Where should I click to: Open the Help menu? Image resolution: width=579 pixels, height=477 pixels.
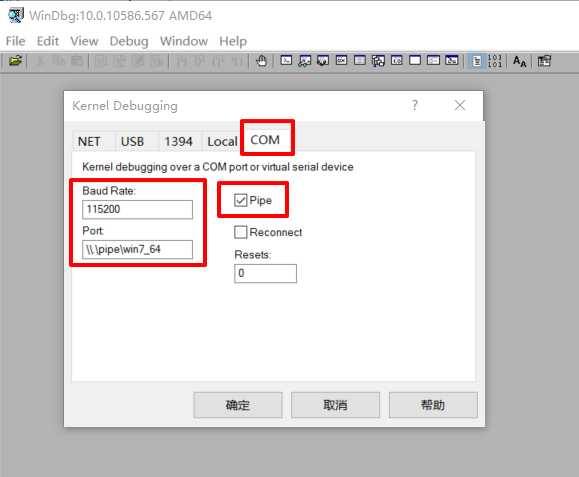[233, 41]
